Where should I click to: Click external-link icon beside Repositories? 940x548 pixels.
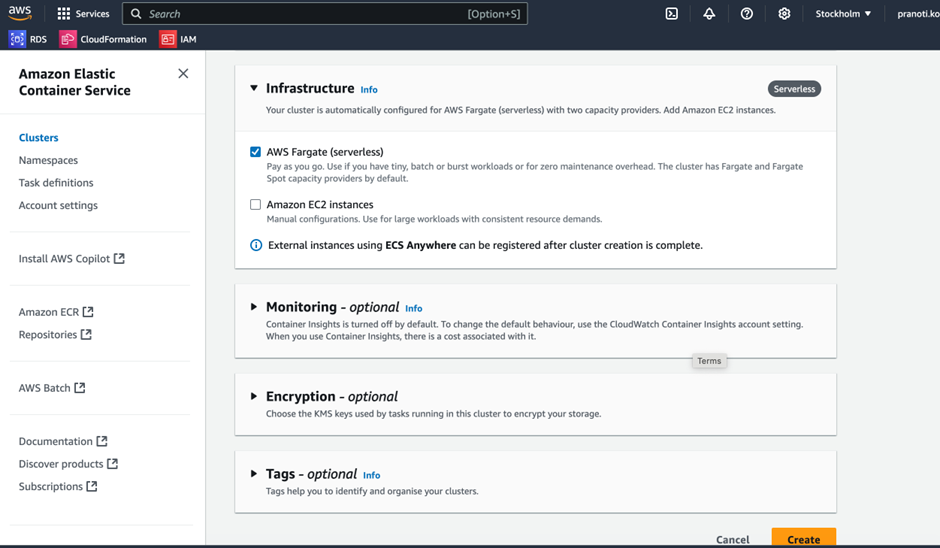pyautogui.click(x=86, y=334)
